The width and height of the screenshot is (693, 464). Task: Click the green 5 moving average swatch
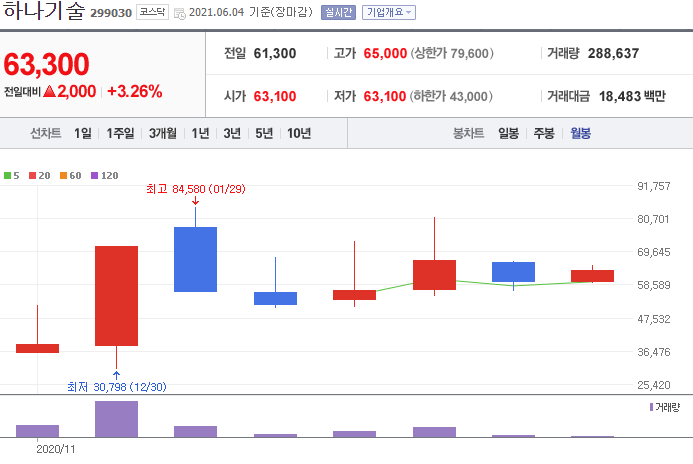(x=8, y=175)
